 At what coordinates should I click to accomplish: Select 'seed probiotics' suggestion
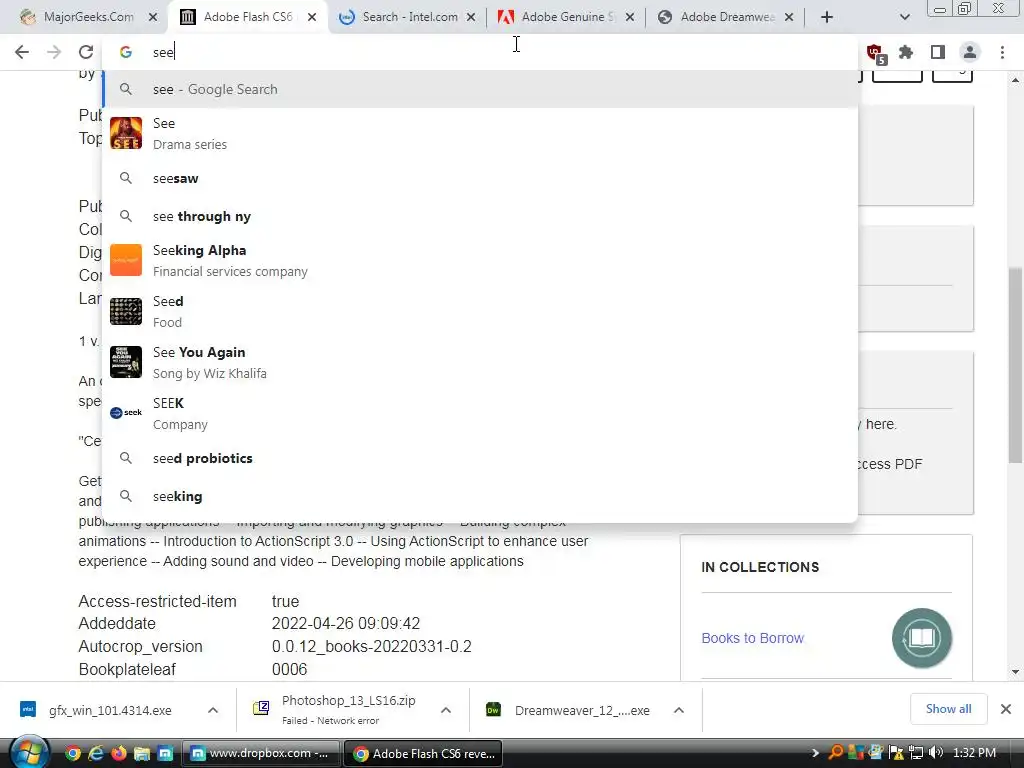480,458
